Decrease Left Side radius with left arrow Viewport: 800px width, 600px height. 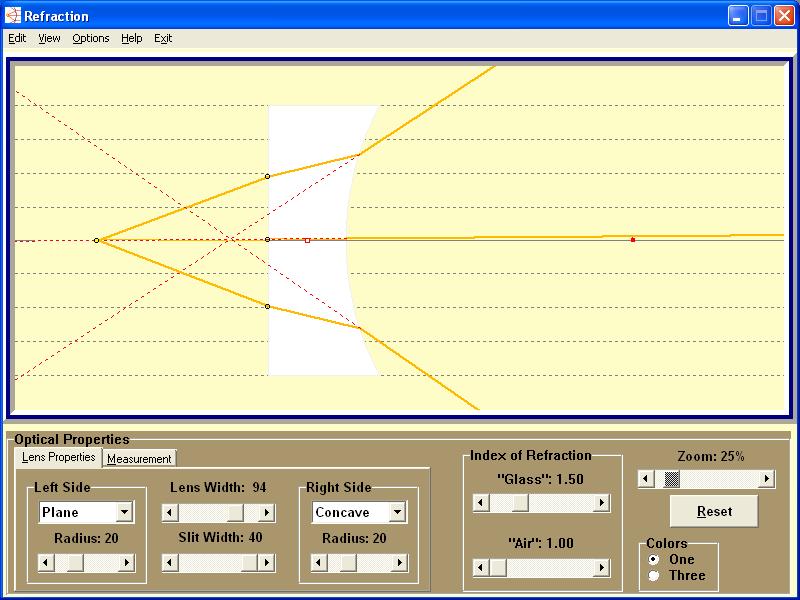[46, 563]
